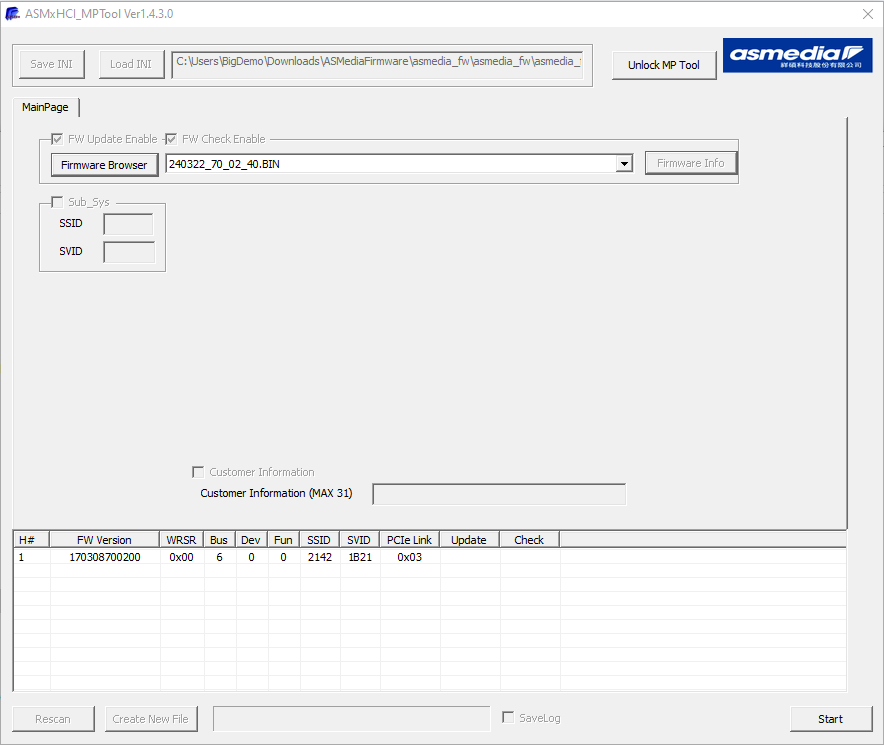Click the Firmware Info button
Image resolution: width=884 pixels, height=745 pixels.
690,163
